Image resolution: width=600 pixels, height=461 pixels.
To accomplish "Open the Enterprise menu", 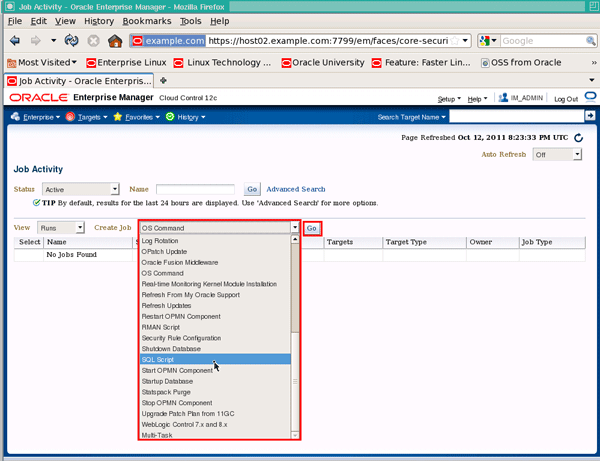I will pos(36,117).
